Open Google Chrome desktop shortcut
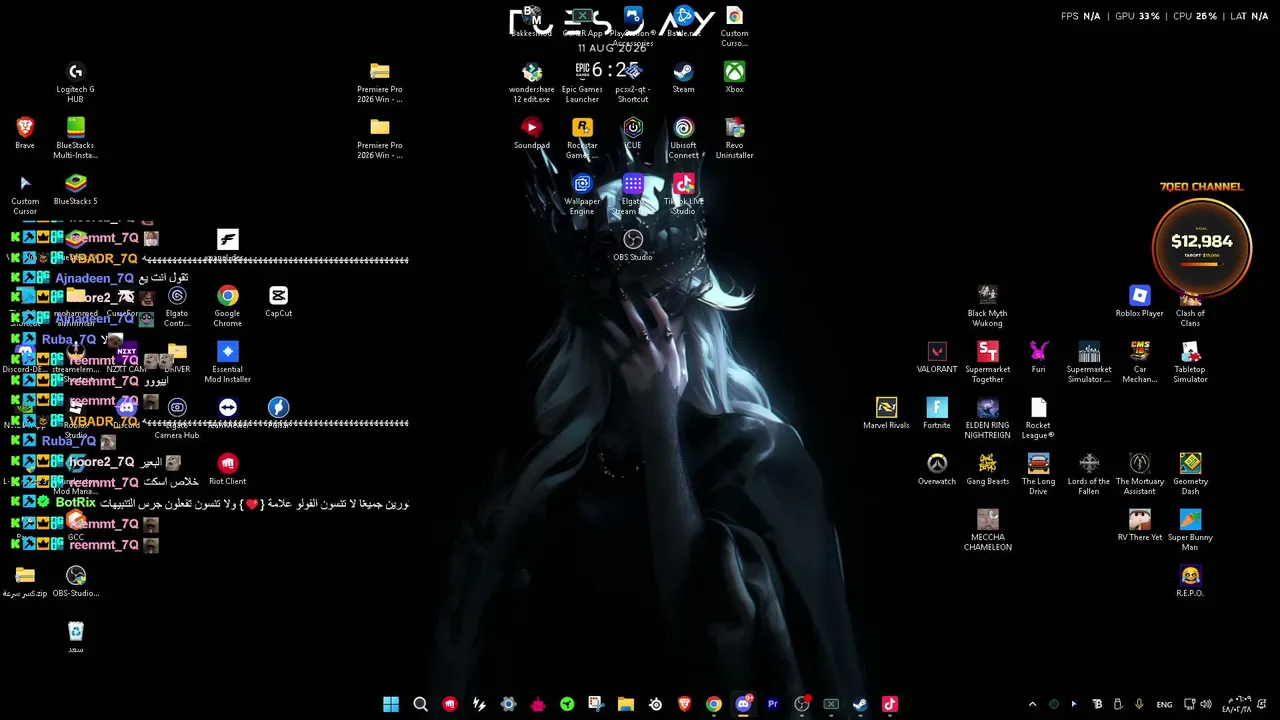Screen dimensions: 1280x720 point(227,306)
